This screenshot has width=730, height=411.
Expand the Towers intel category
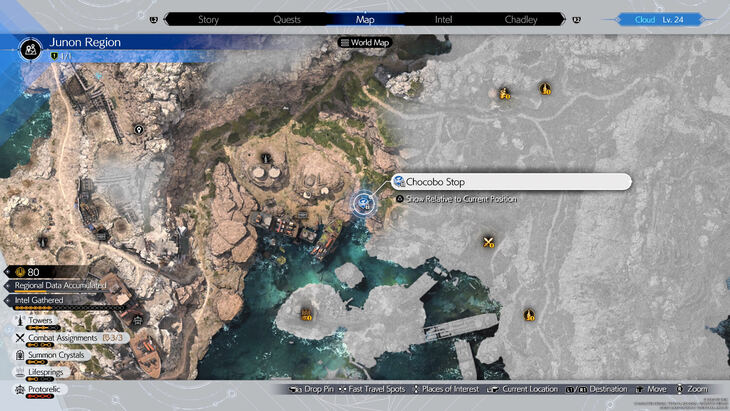[x=40, y=321]
